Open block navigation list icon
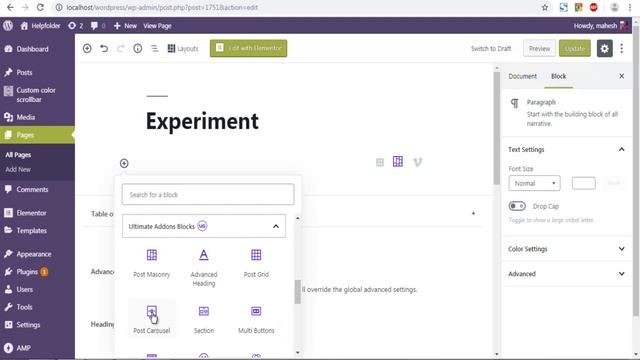Image resolution: width=640 pixels, height=360 pixels. pyautogui.click(x=154, y=48)
